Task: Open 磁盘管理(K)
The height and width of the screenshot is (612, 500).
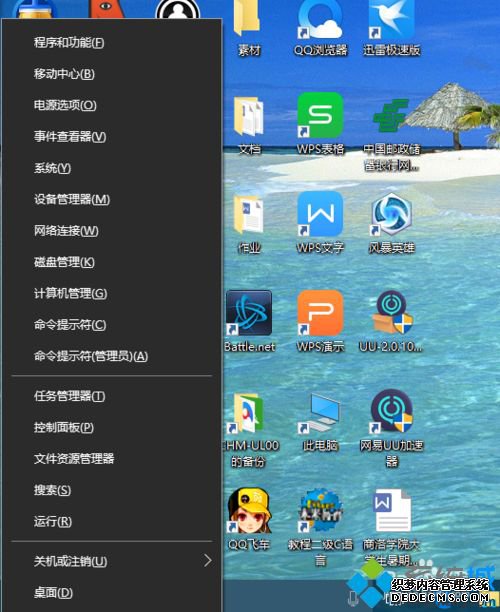Action: pos(112,262)
